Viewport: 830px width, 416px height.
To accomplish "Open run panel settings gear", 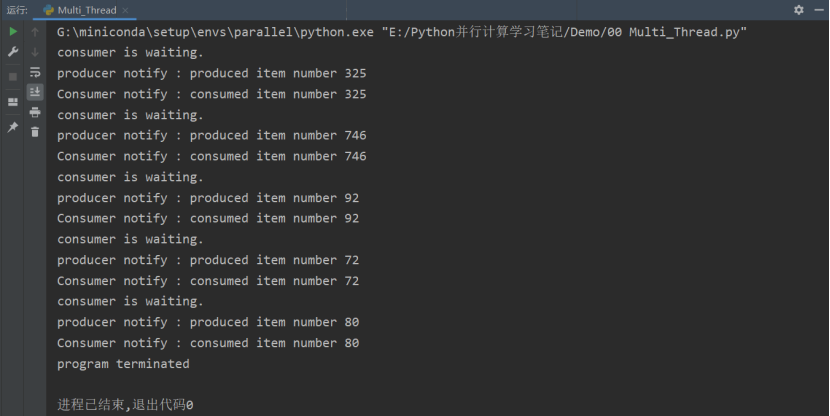I will click(799, 10).
